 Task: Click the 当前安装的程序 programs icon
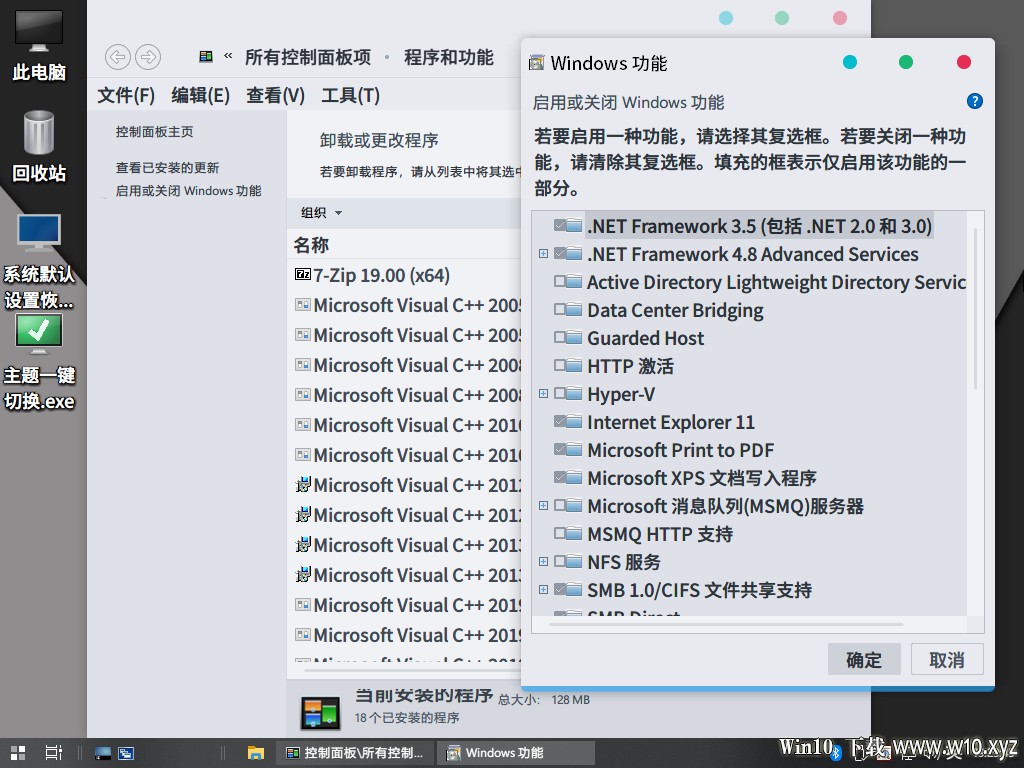pos(320,712)
